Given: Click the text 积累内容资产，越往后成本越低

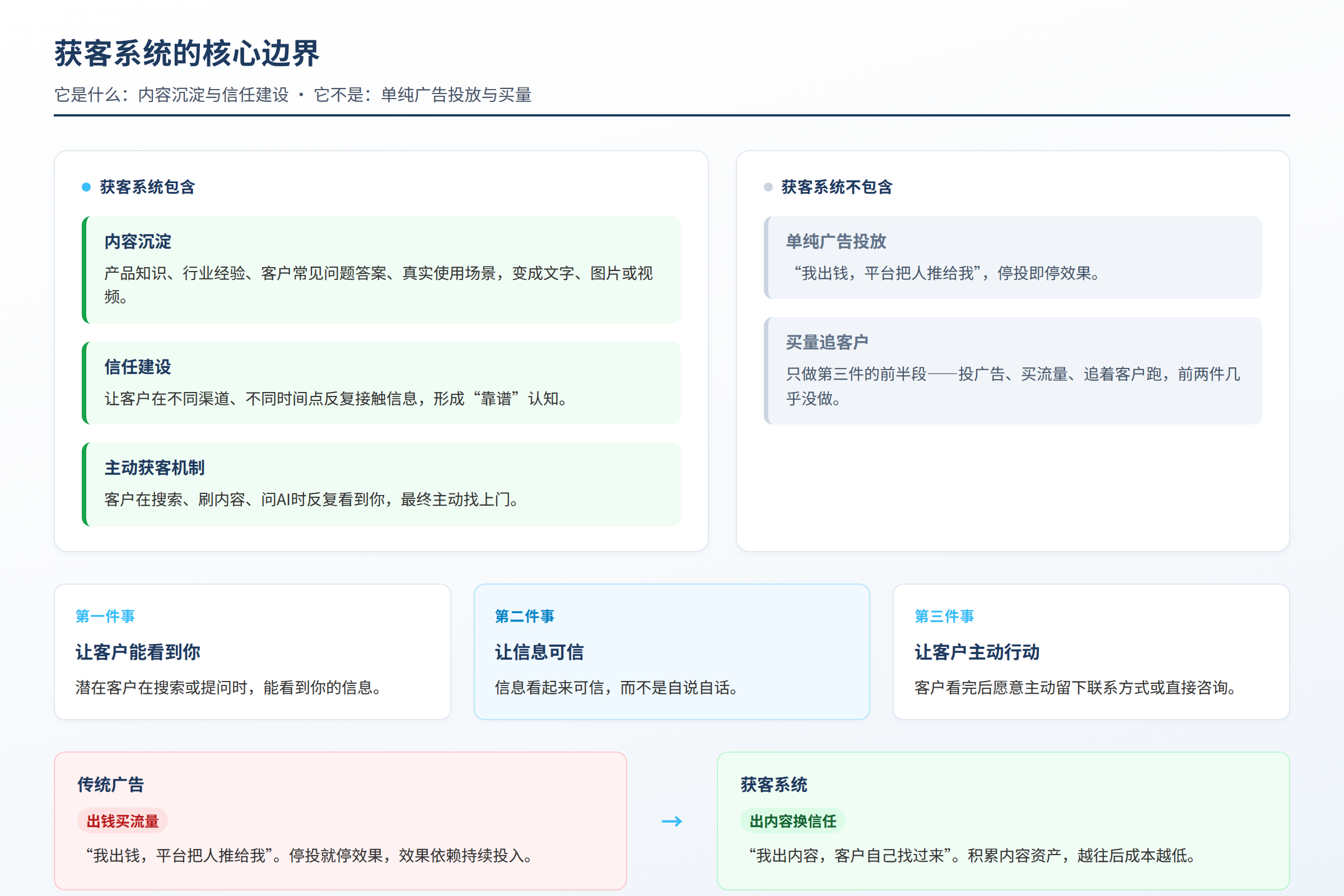Looking at the screenshot, I should [1077, 856].
